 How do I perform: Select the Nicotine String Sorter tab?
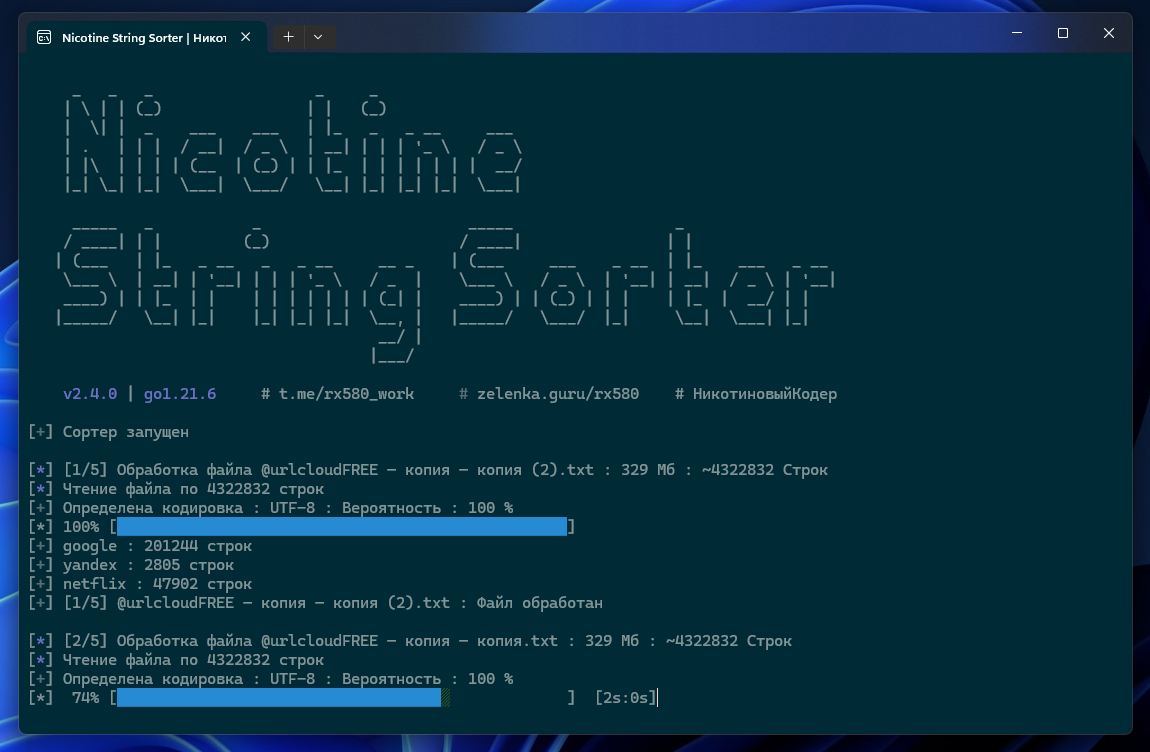tap(147, 37)
